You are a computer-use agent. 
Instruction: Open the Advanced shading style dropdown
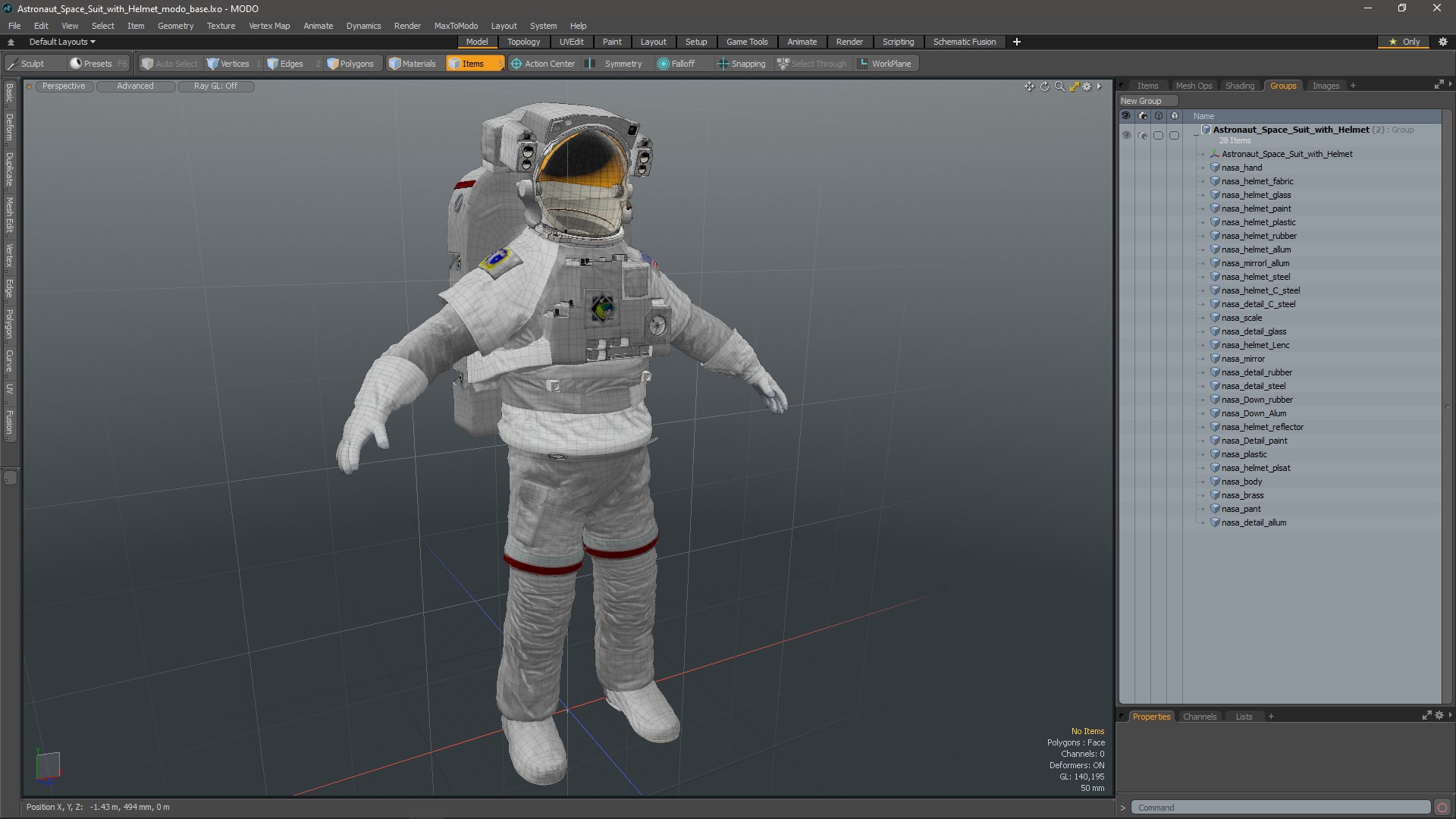click(x=135, y=86)
